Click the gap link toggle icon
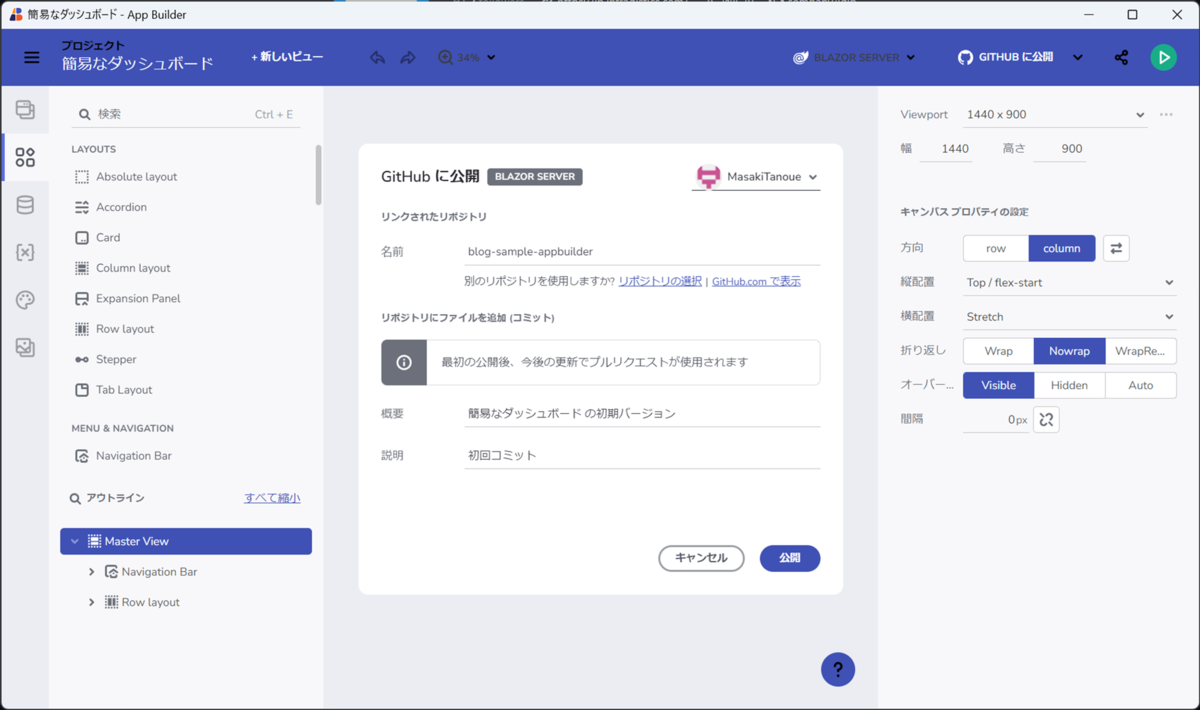 (x=1046, y=420)
